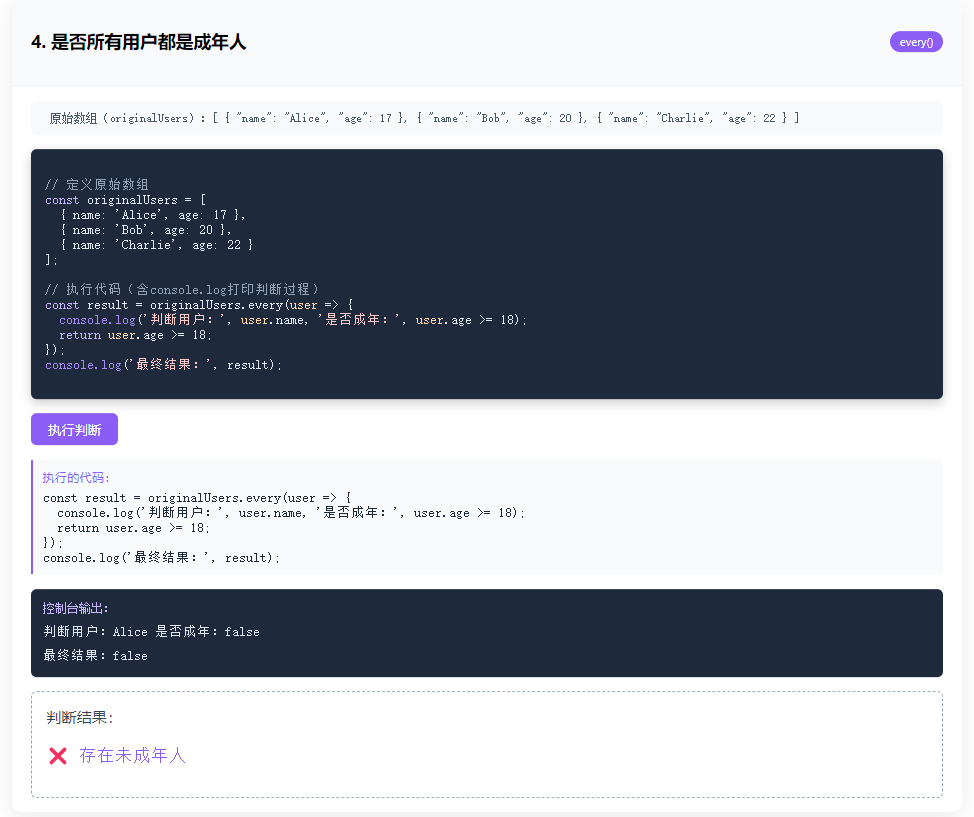Click the result text 存在未成年人
The image size is (974, 817).
(x=132, y=755)
